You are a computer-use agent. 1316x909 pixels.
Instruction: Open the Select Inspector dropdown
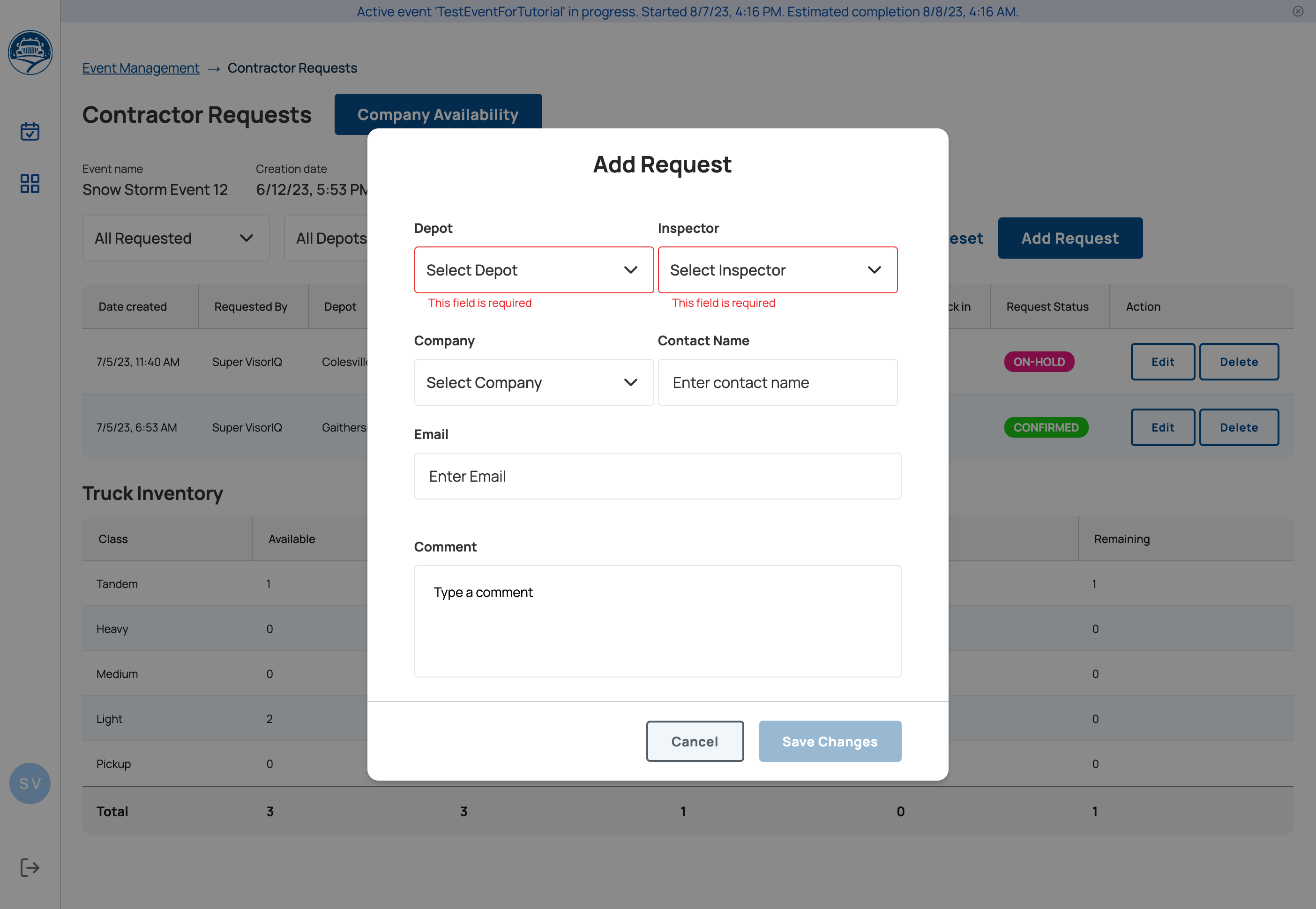(x=777, y=270)
